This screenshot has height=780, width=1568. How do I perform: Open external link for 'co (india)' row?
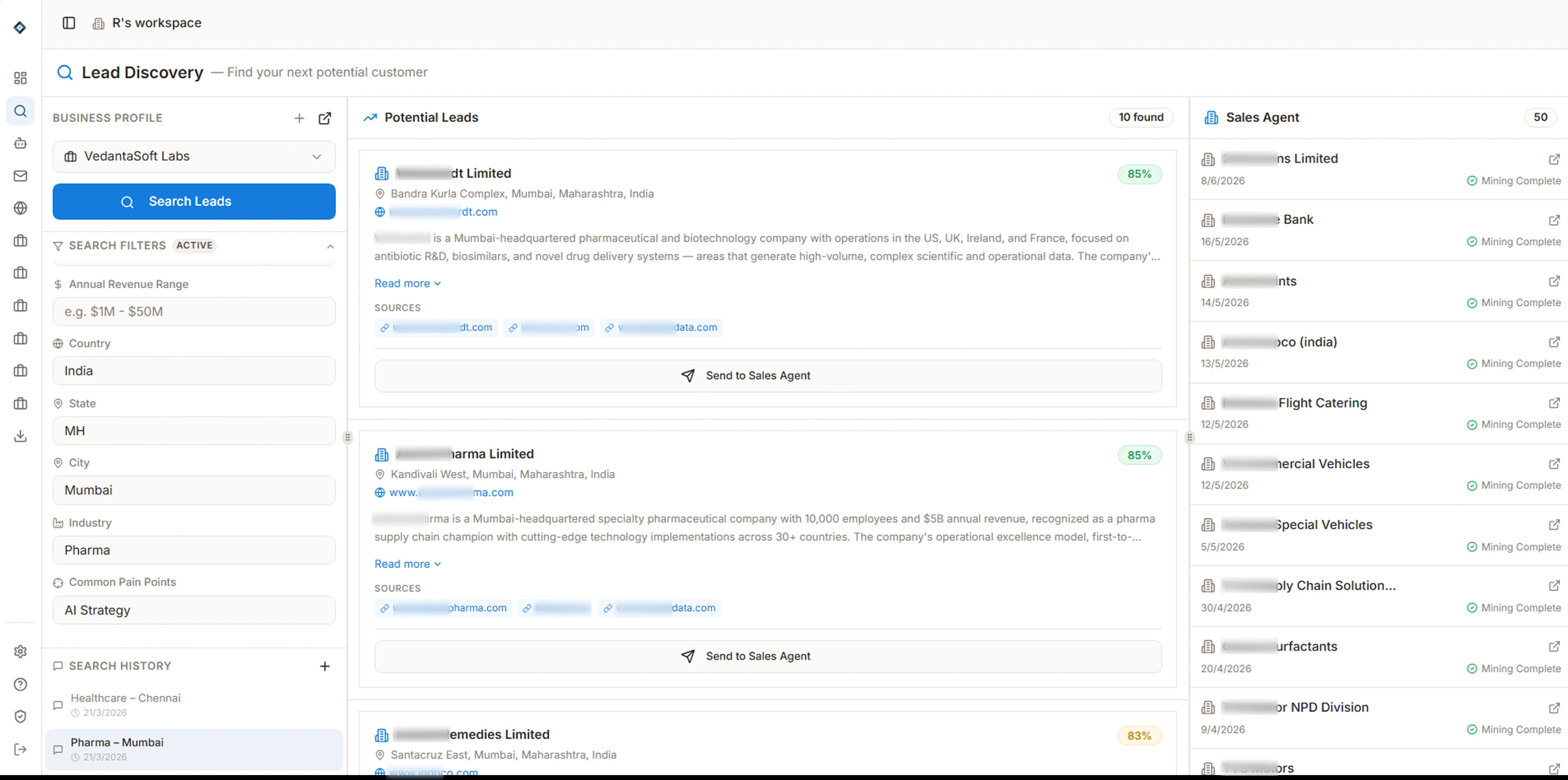[1554, 342]
